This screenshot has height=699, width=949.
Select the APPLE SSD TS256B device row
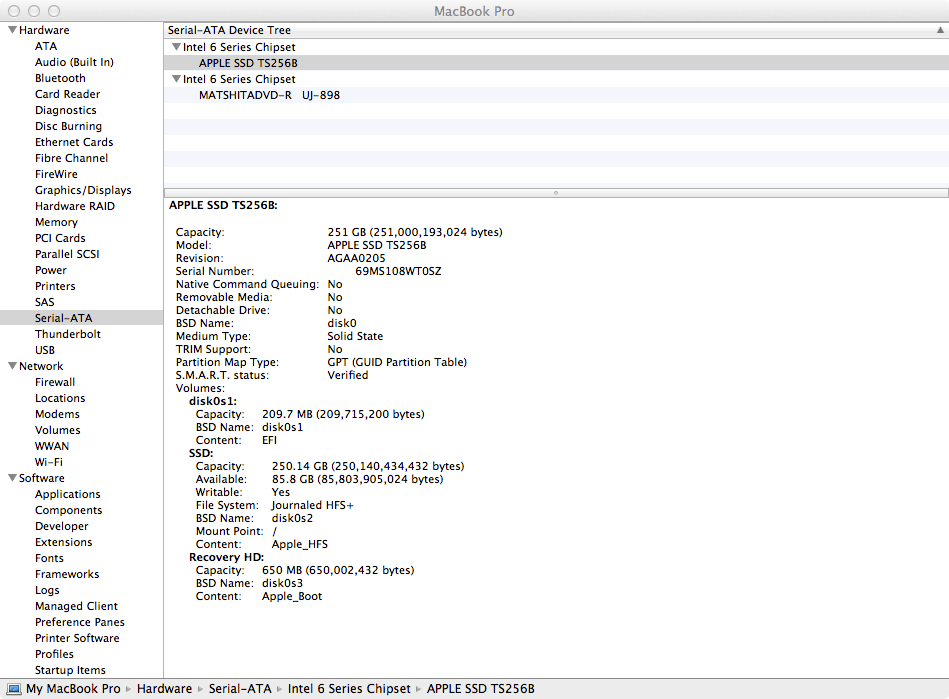coord(556,63)
